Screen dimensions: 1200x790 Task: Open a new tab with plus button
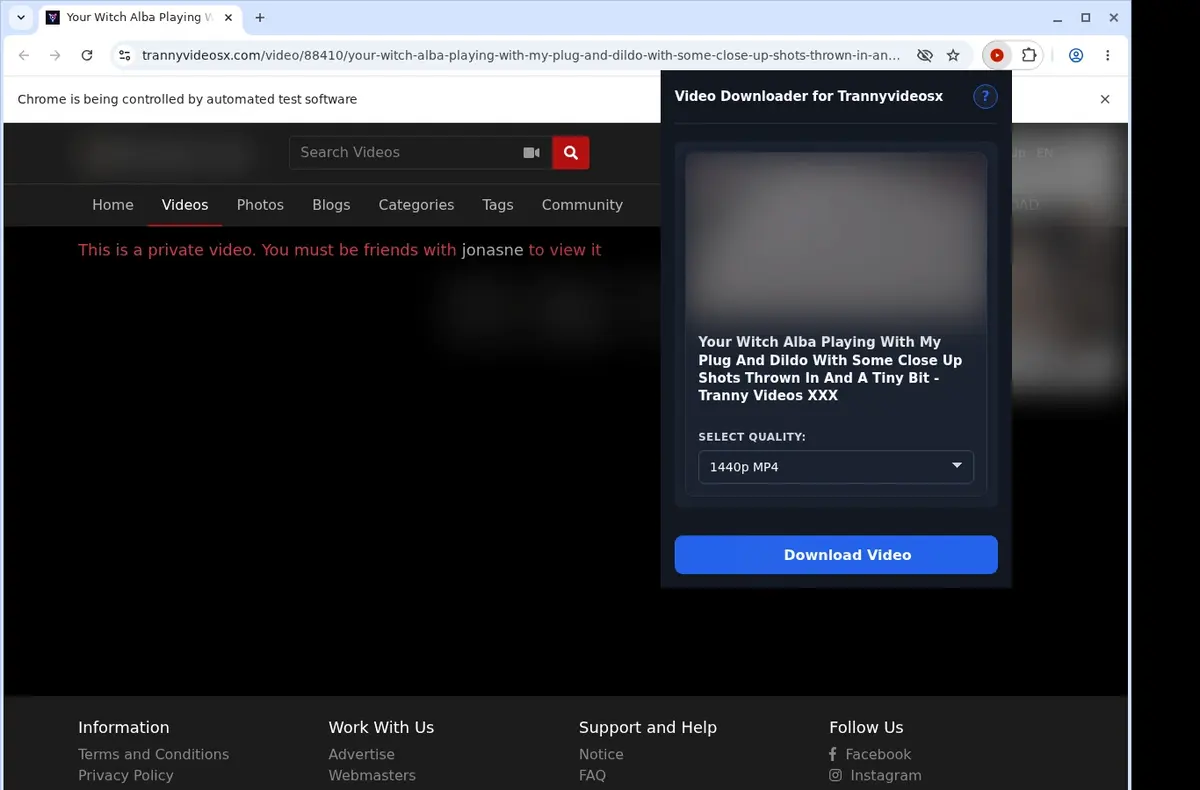[260, 18]
